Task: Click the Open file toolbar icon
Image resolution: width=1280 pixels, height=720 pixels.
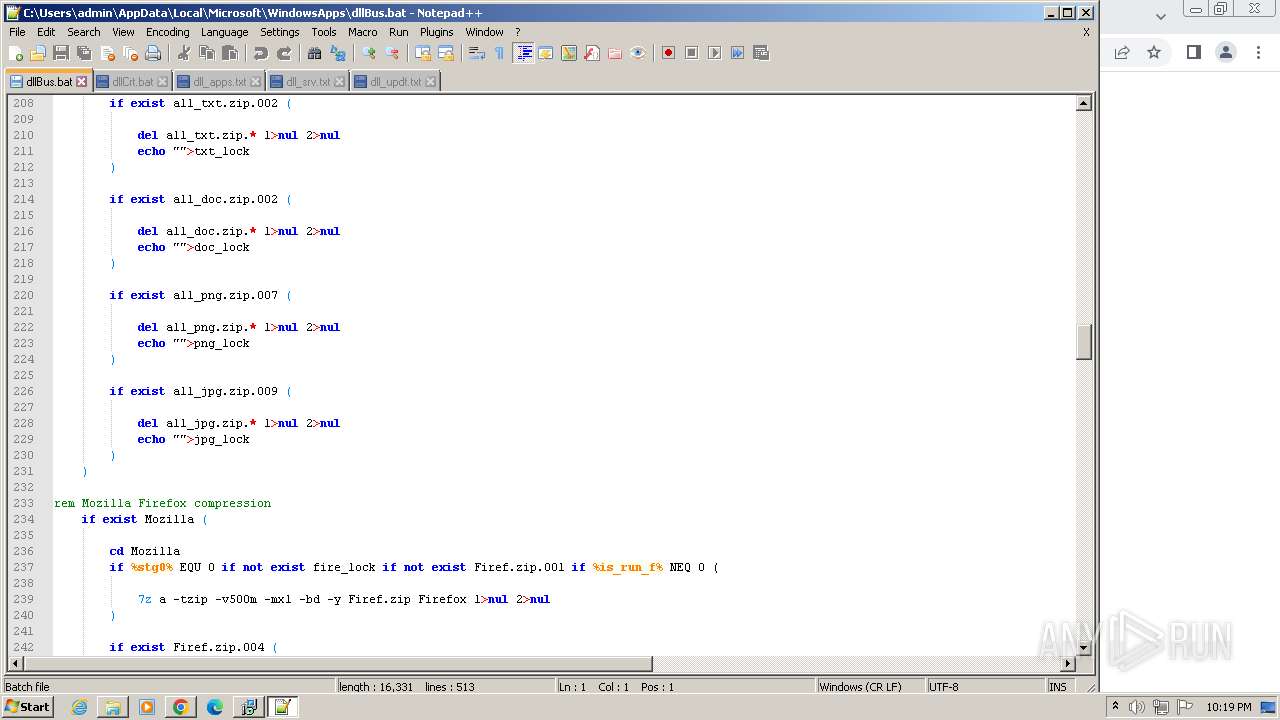Action: [x=38, y=53]
